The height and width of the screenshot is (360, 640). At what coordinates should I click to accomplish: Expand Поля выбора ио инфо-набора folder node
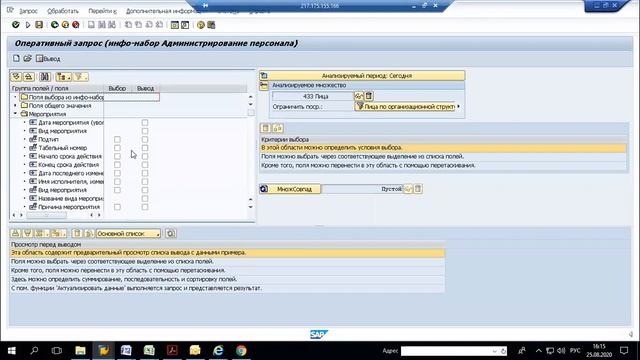pos(16,97)
